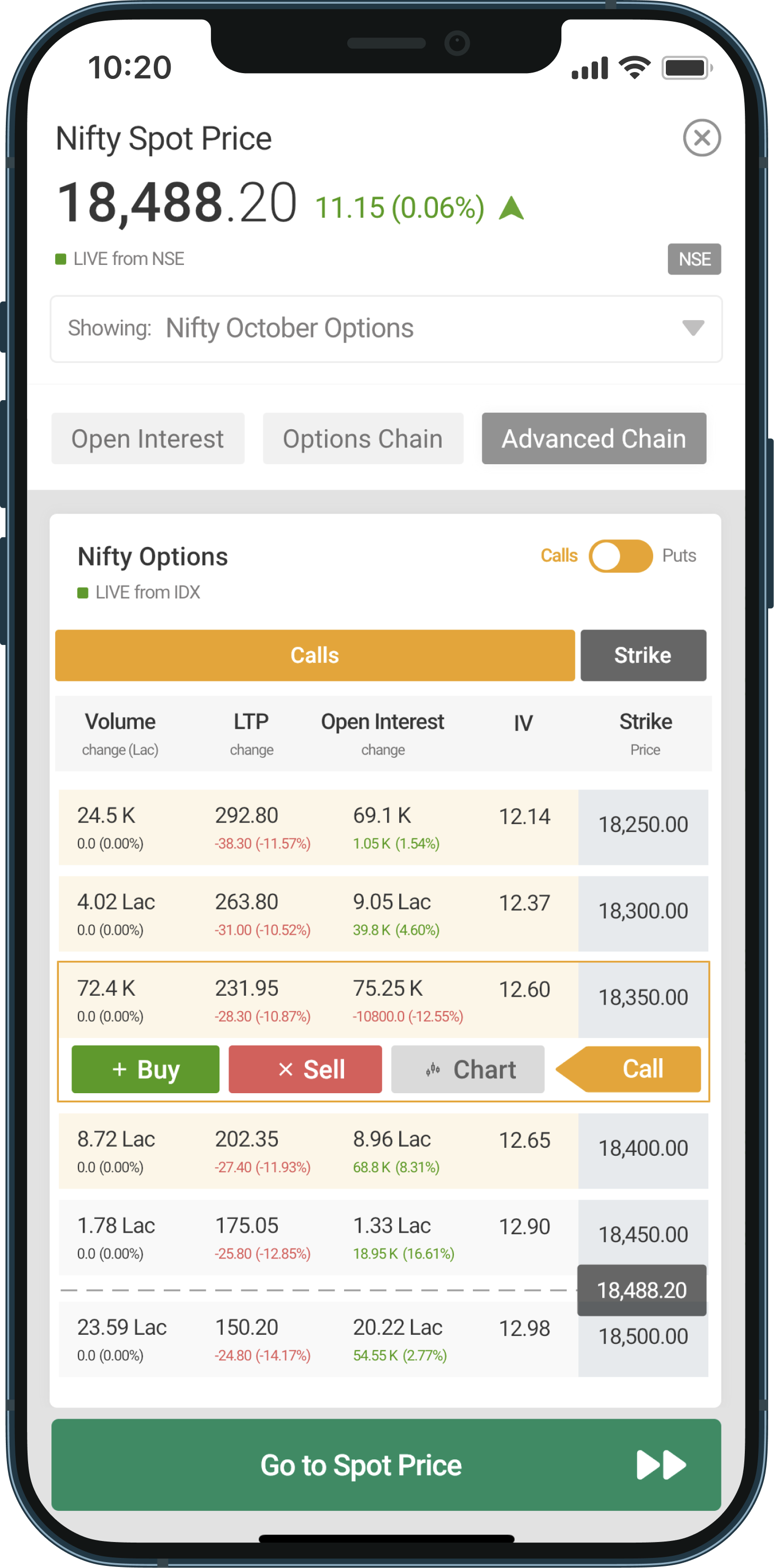Click the fast-forward arrows icon
Viewport: 774px width, 1568px height.
[661, 1465]
